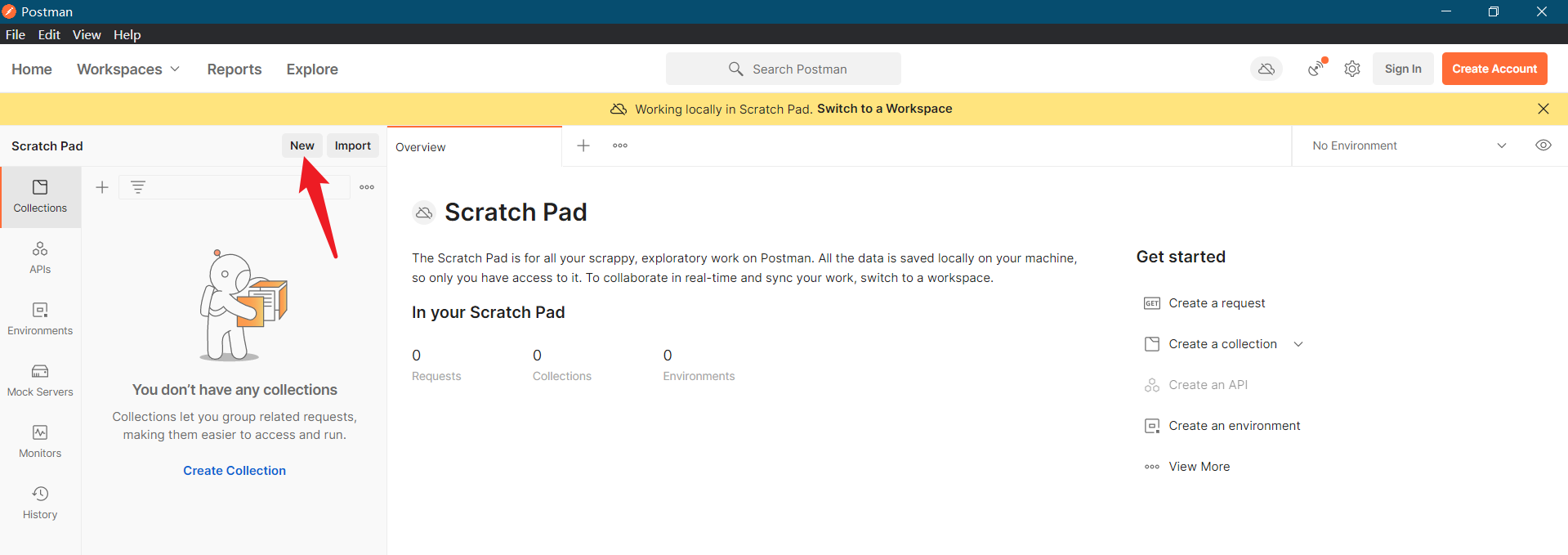1568x555 pixels.
Task: Click the Requests count label
Action: click(x=436, y=376)
